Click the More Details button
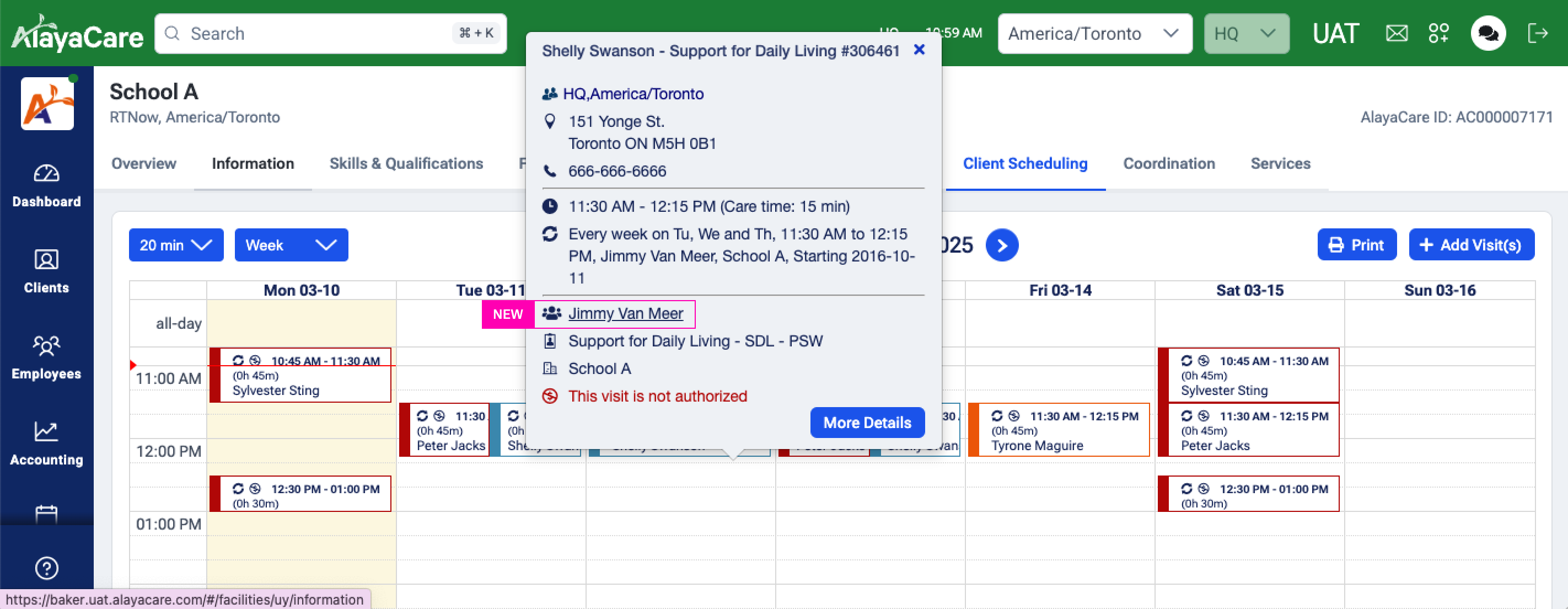Viewport: 1568px width, 609px height. click(867, 422)
